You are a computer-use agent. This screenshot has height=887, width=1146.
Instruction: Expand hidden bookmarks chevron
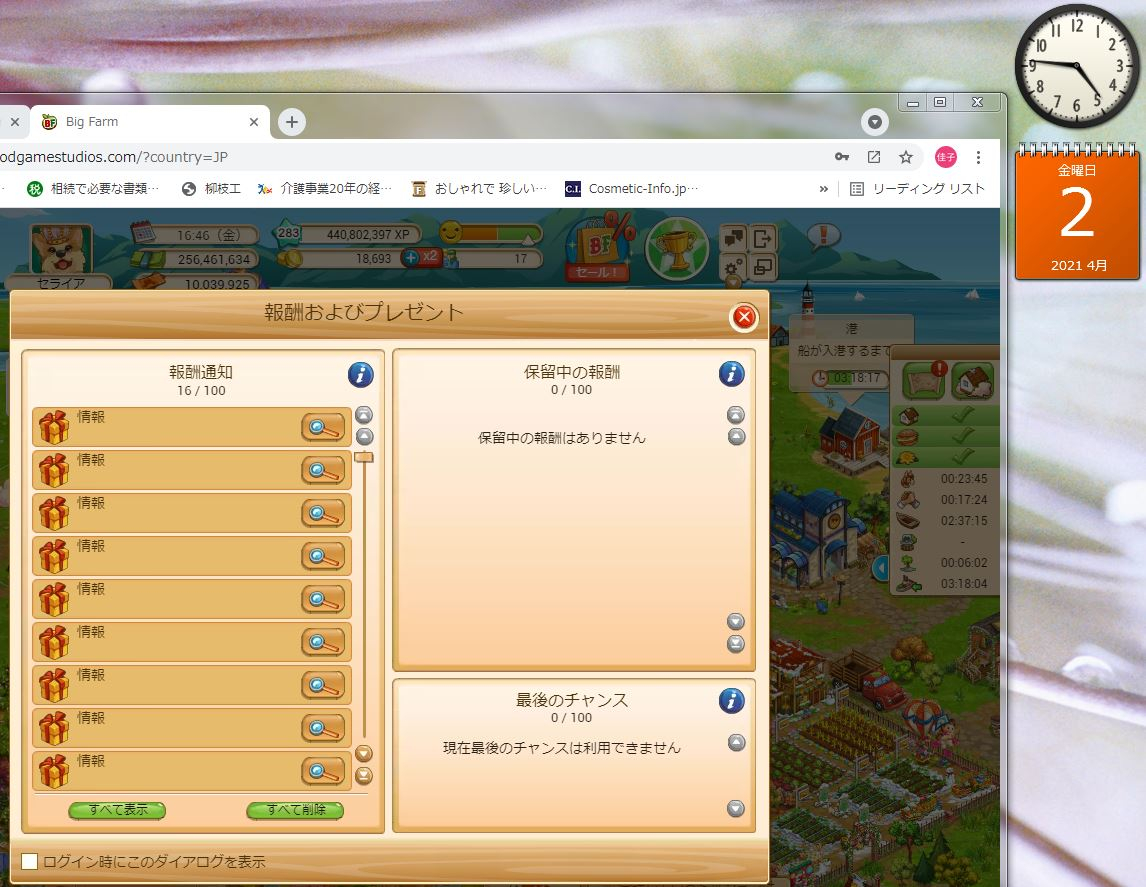tap(824, 189)
